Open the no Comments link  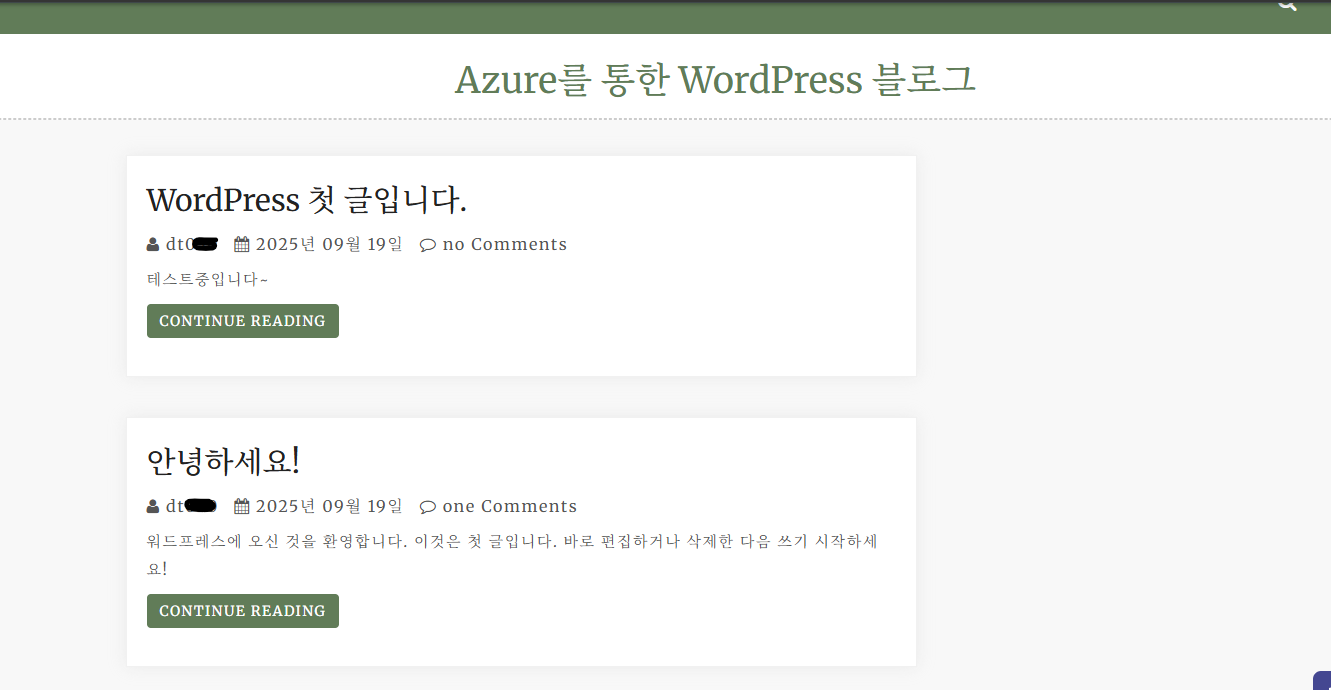coord(505,244)
